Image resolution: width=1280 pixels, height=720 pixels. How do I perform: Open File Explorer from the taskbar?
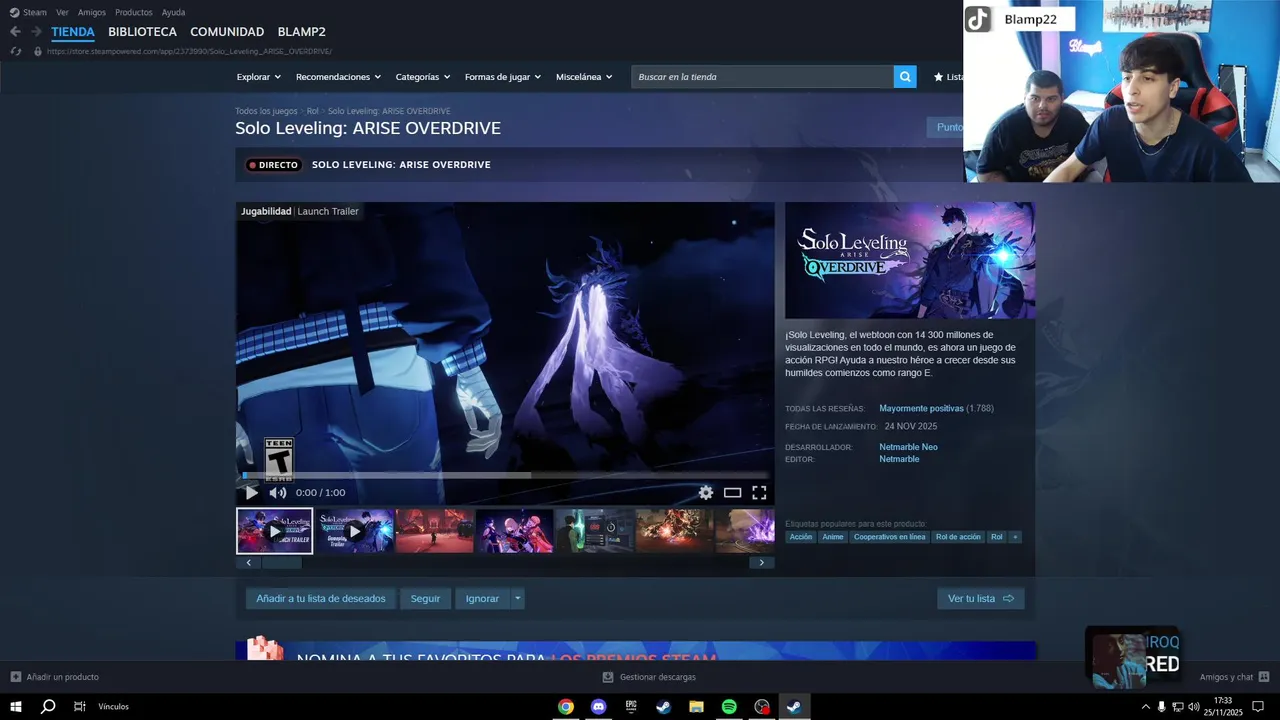696,706
